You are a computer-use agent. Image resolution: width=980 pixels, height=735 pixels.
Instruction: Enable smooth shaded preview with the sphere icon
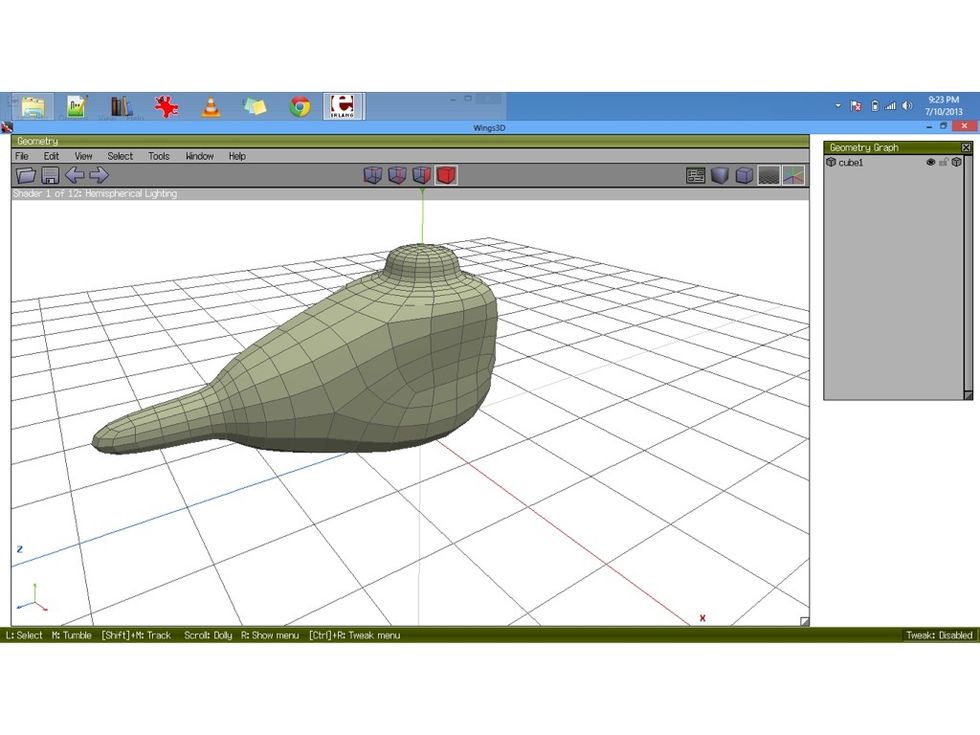(x=719, y=175)
